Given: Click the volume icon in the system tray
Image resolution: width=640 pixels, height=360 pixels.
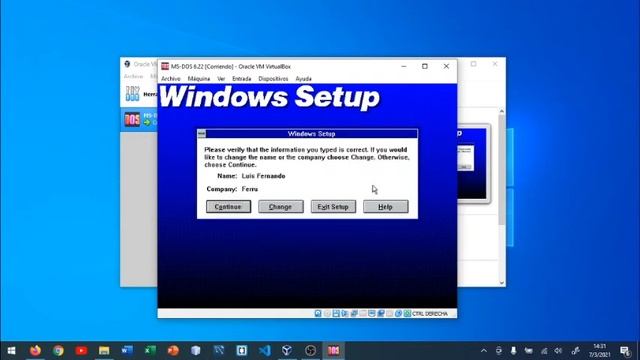Looking at the screenshot, I should pyautogui.click(x=558, y=351).
